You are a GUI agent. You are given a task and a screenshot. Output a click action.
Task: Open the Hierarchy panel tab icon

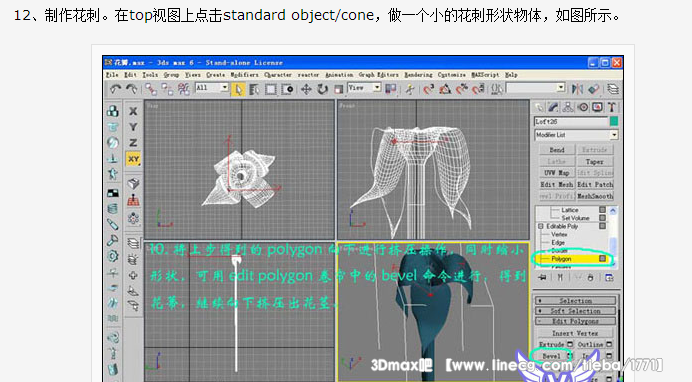click(568, 107)
